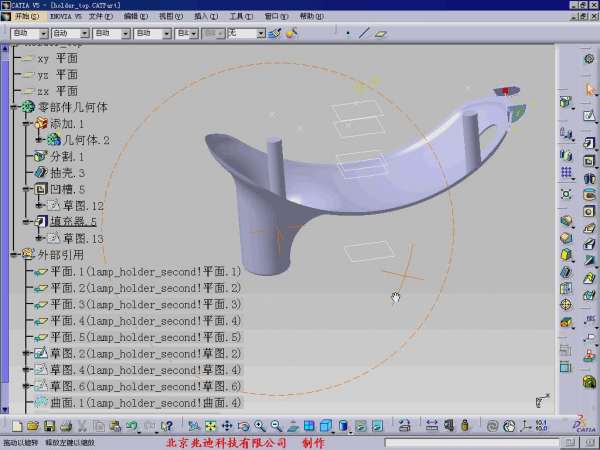Click the Select arrow tool
The height and width of the screenshot is (450, 600).
coord(590,90)
